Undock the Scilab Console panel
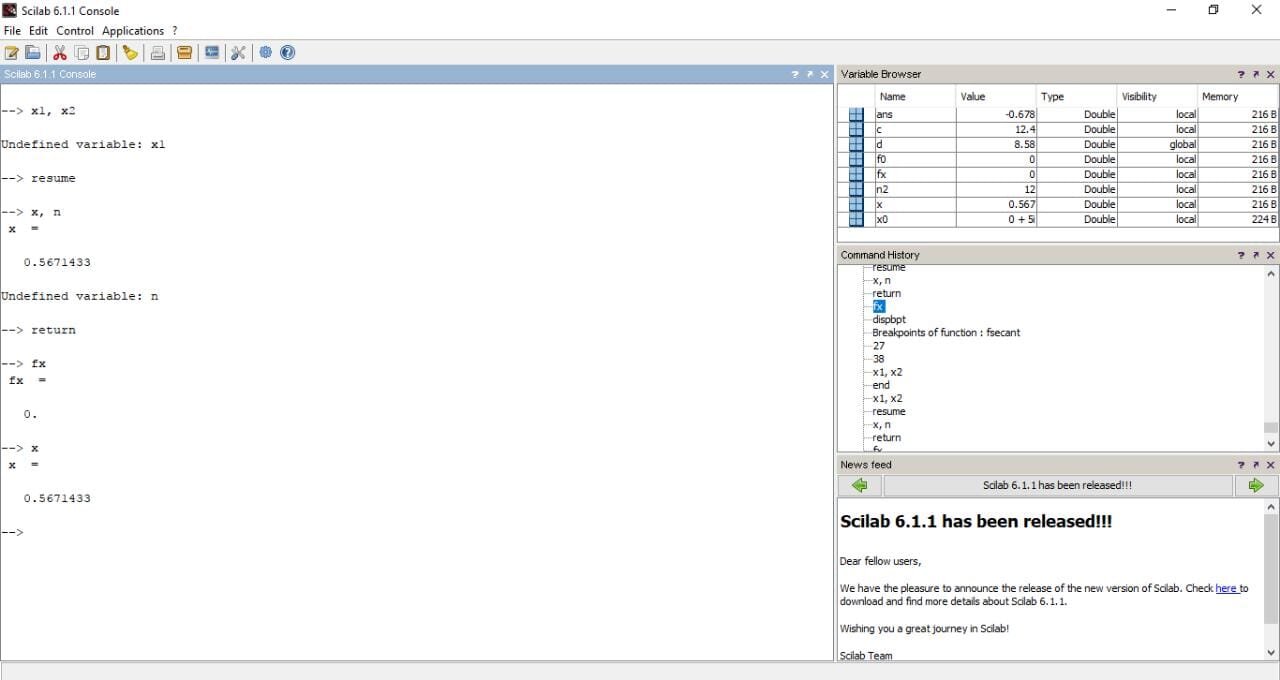Screen dimensions: 1280x680 coord(809,74)
